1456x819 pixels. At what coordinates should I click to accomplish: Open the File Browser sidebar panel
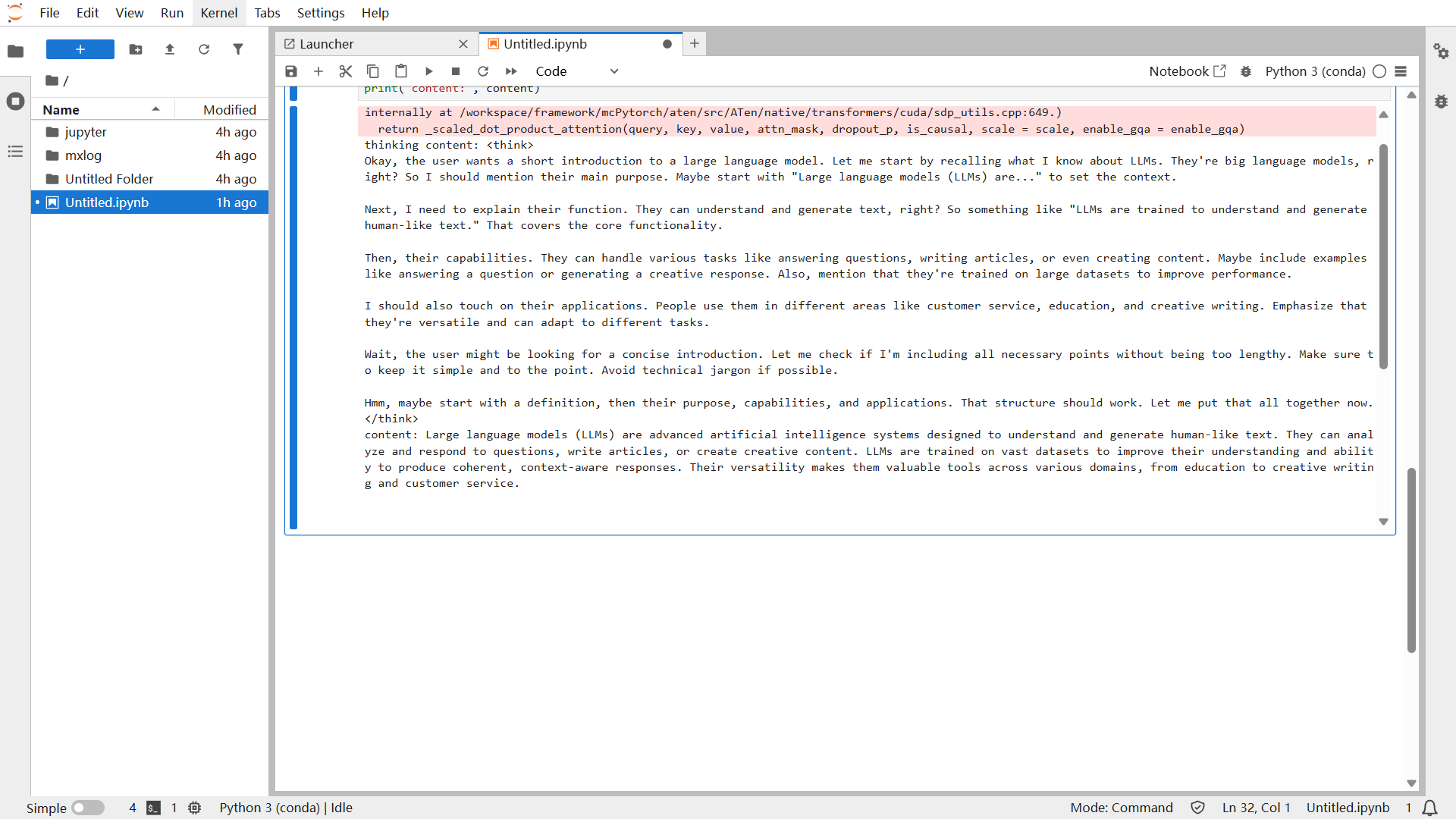tap(15, 51)
